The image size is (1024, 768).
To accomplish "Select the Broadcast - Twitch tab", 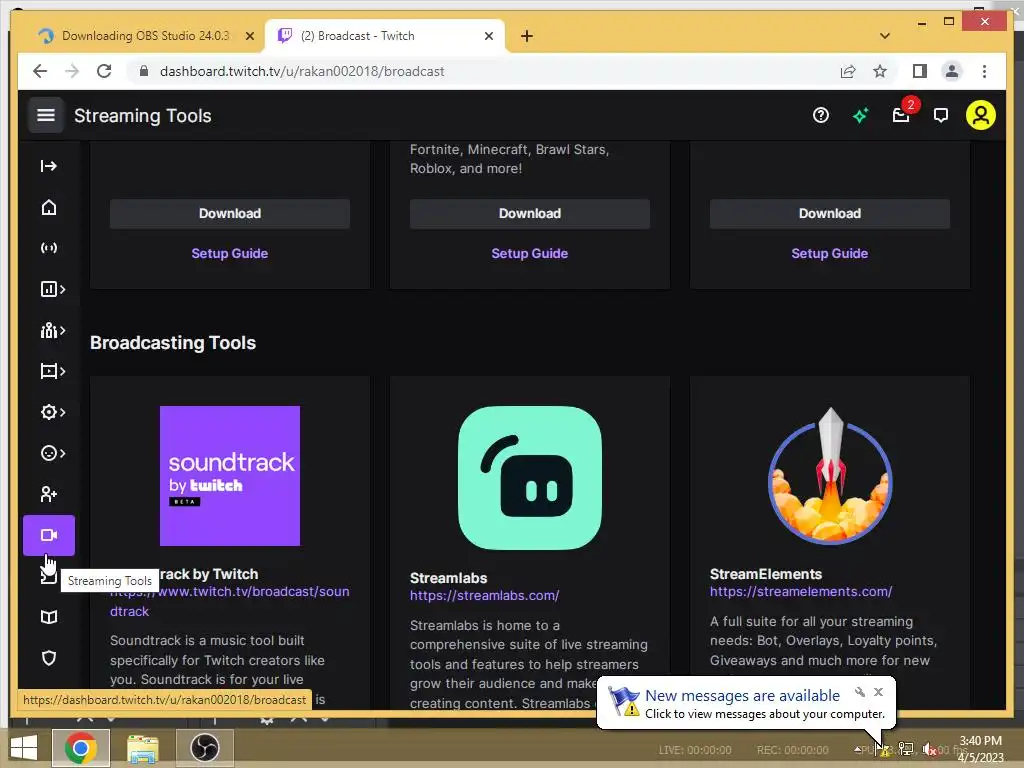I will (385, 36).
